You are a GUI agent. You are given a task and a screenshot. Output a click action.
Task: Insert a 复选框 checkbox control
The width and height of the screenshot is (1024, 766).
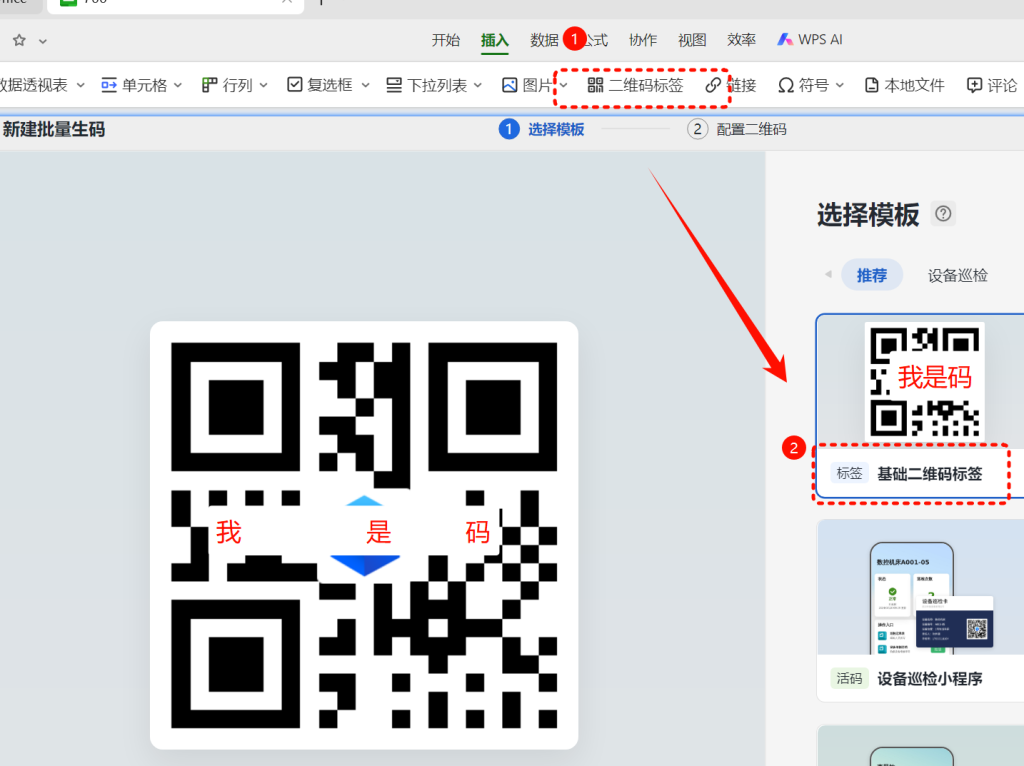click(x=319, y=85)
